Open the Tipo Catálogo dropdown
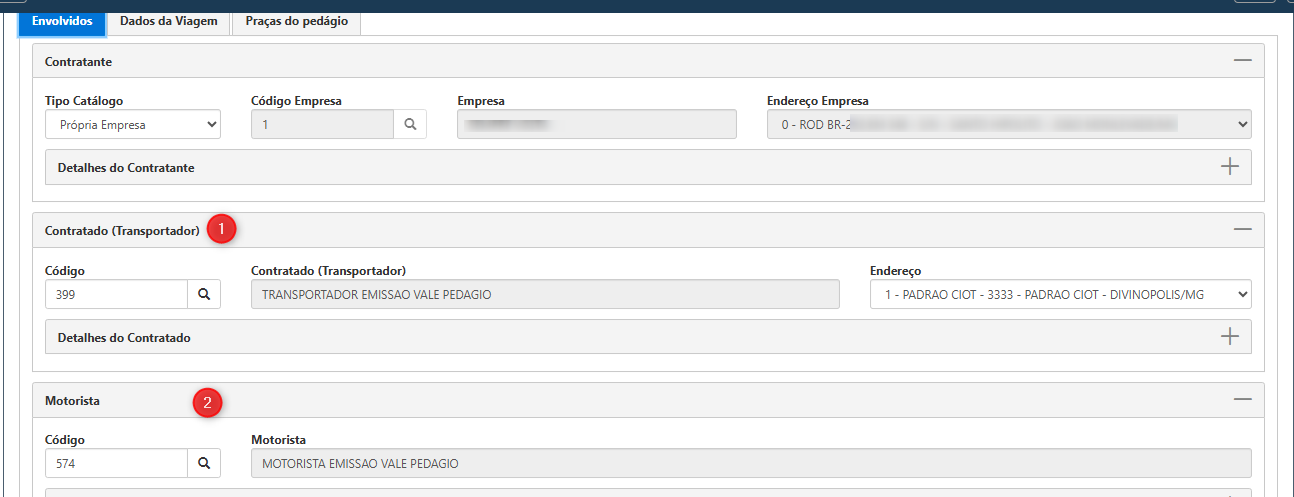Image resolution: width=1294 pixels, height=497 pixels. 133,125
